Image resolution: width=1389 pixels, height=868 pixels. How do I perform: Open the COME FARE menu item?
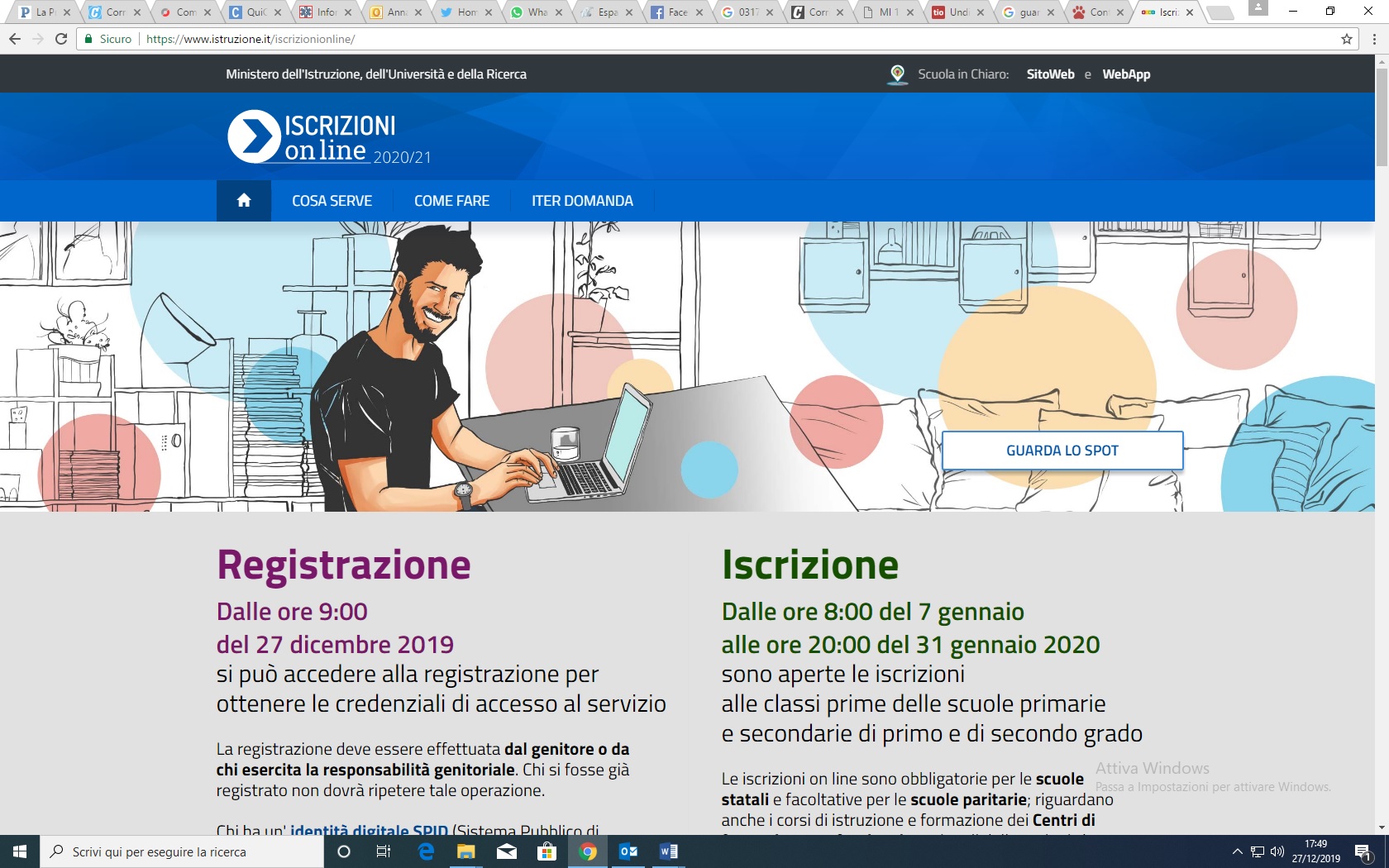point(451,201)
